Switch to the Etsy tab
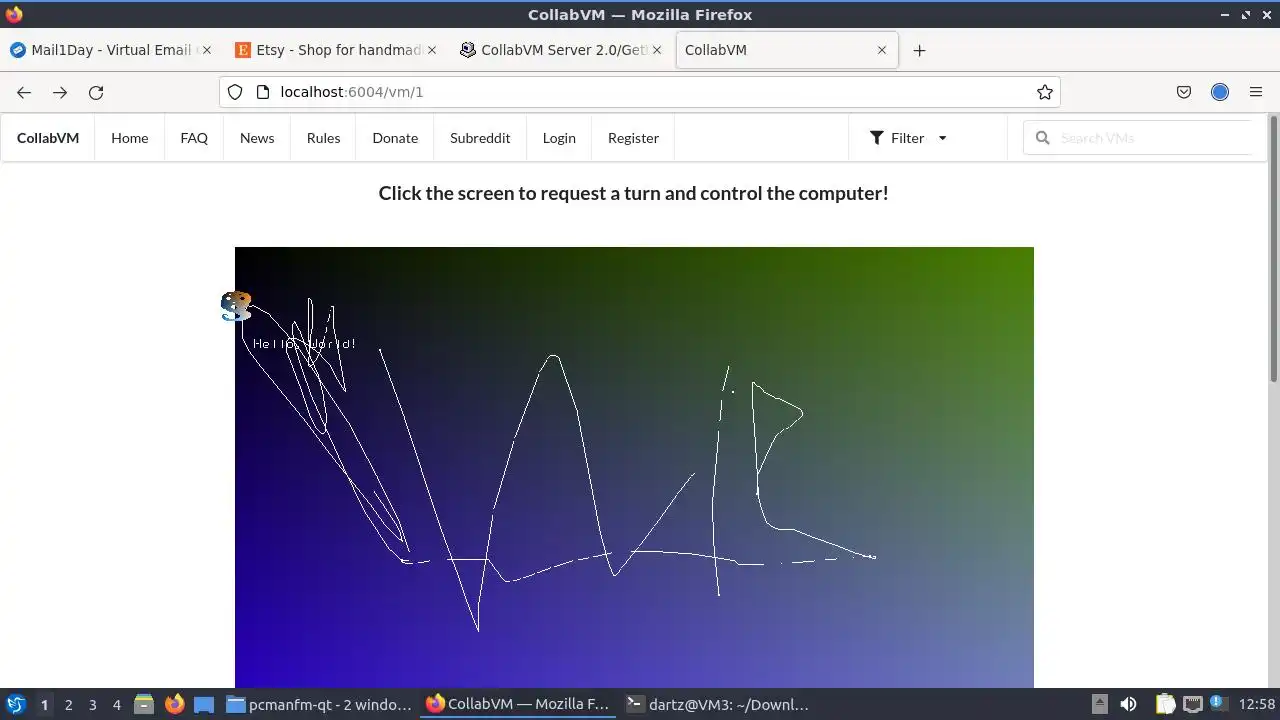1280x720 pixels. [335, 50]
